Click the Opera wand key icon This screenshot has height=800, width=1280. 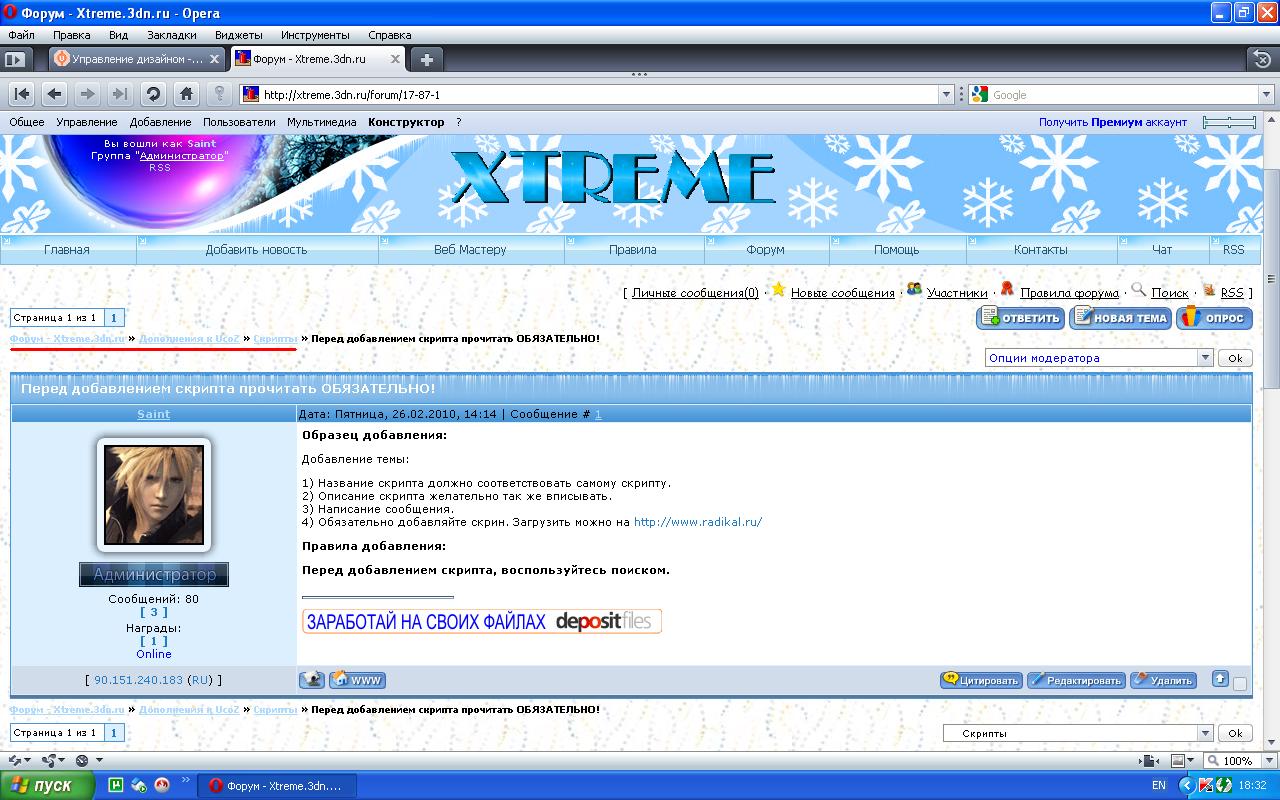219,94
